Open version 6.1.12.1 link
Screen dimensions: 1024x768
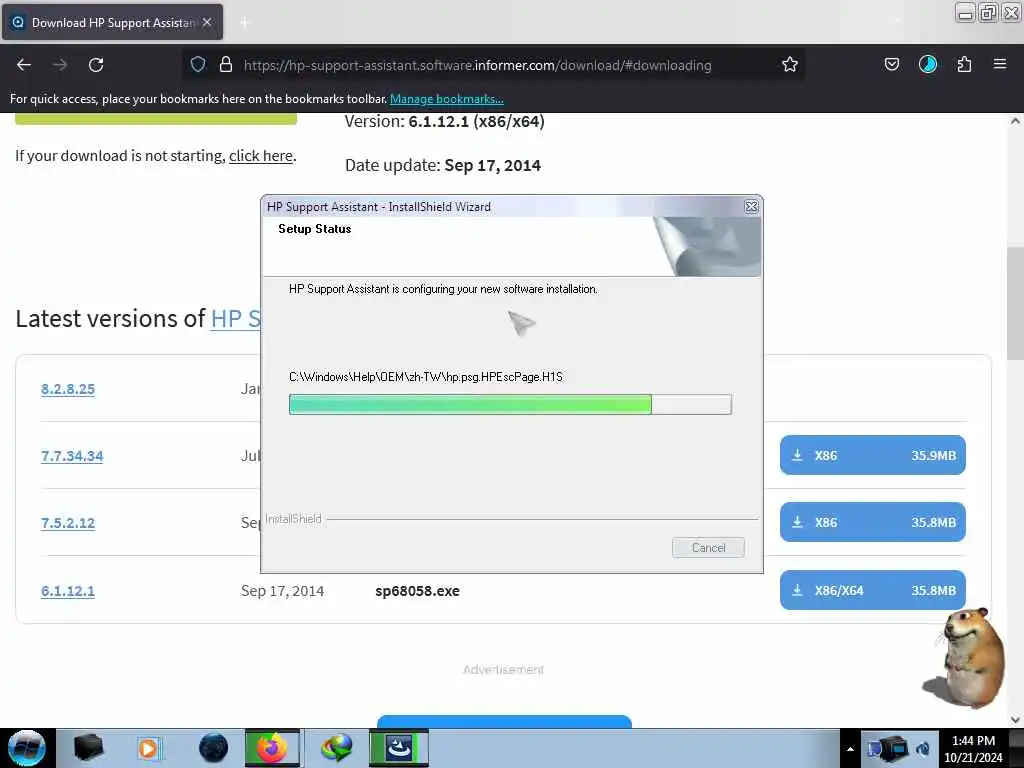click(68, 591)
